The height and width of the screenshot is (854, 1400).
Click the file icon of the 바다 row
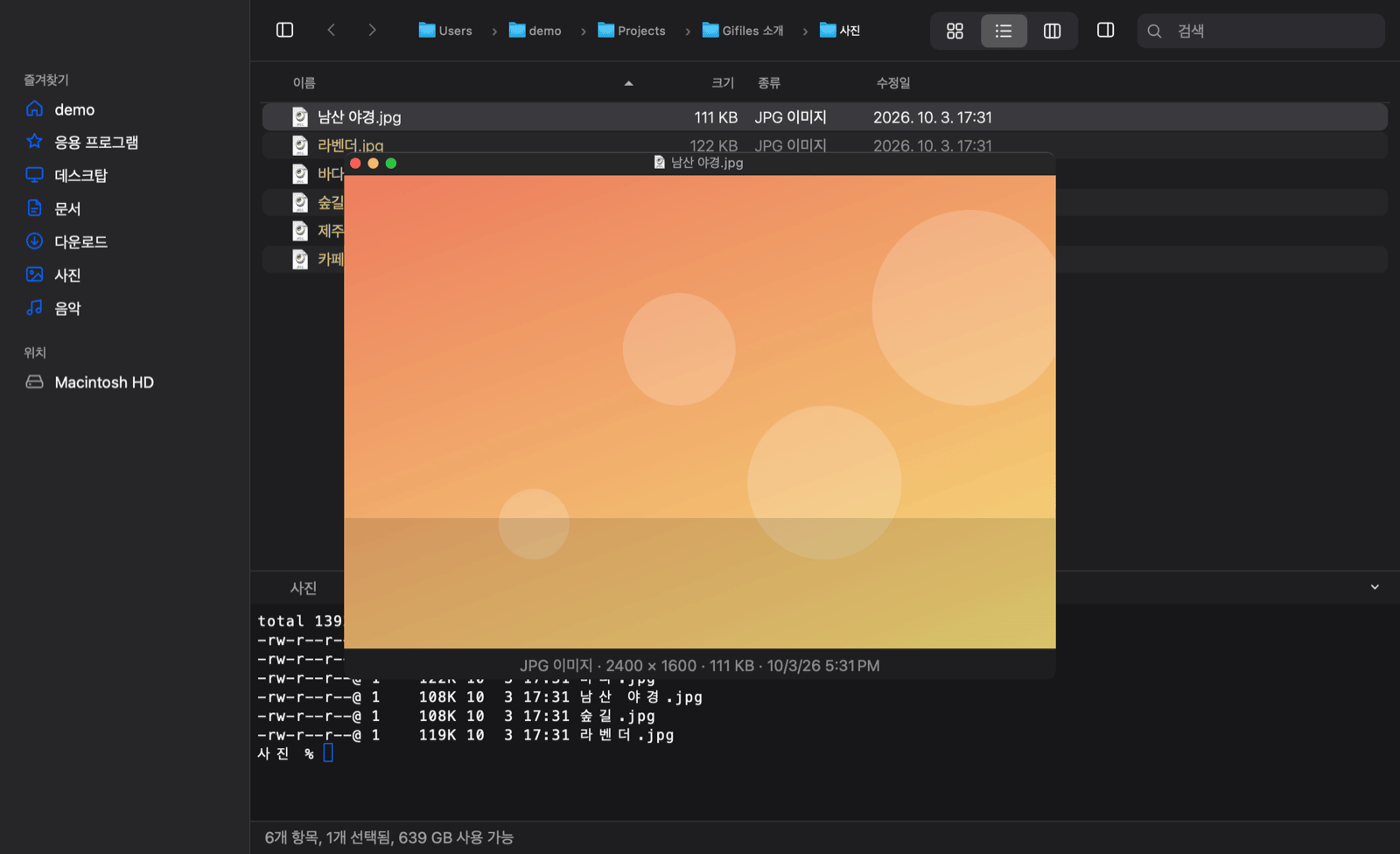[x=300, y=174]
